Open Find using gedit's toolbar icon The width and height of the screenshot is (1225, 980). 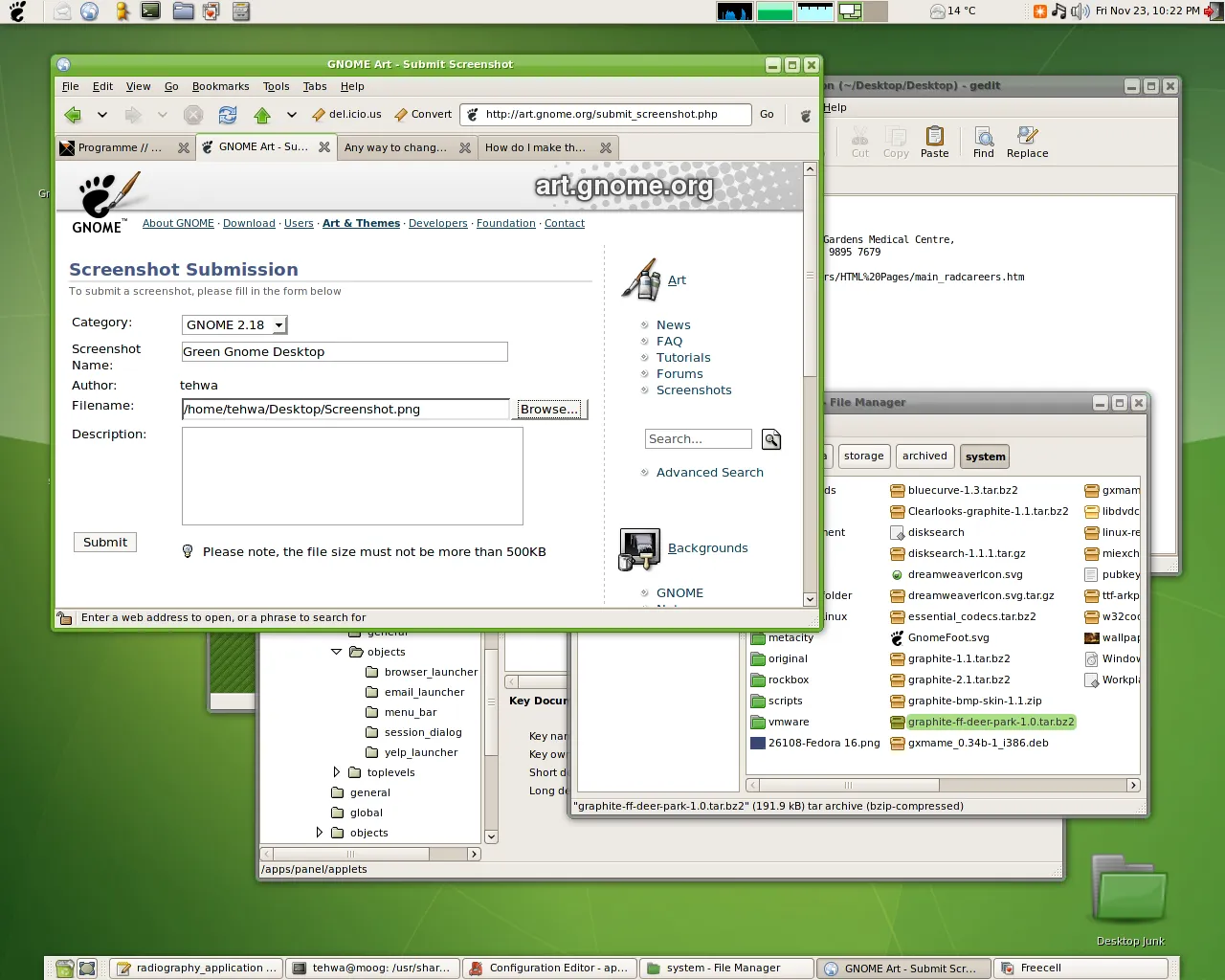click(x=983, y=141)
